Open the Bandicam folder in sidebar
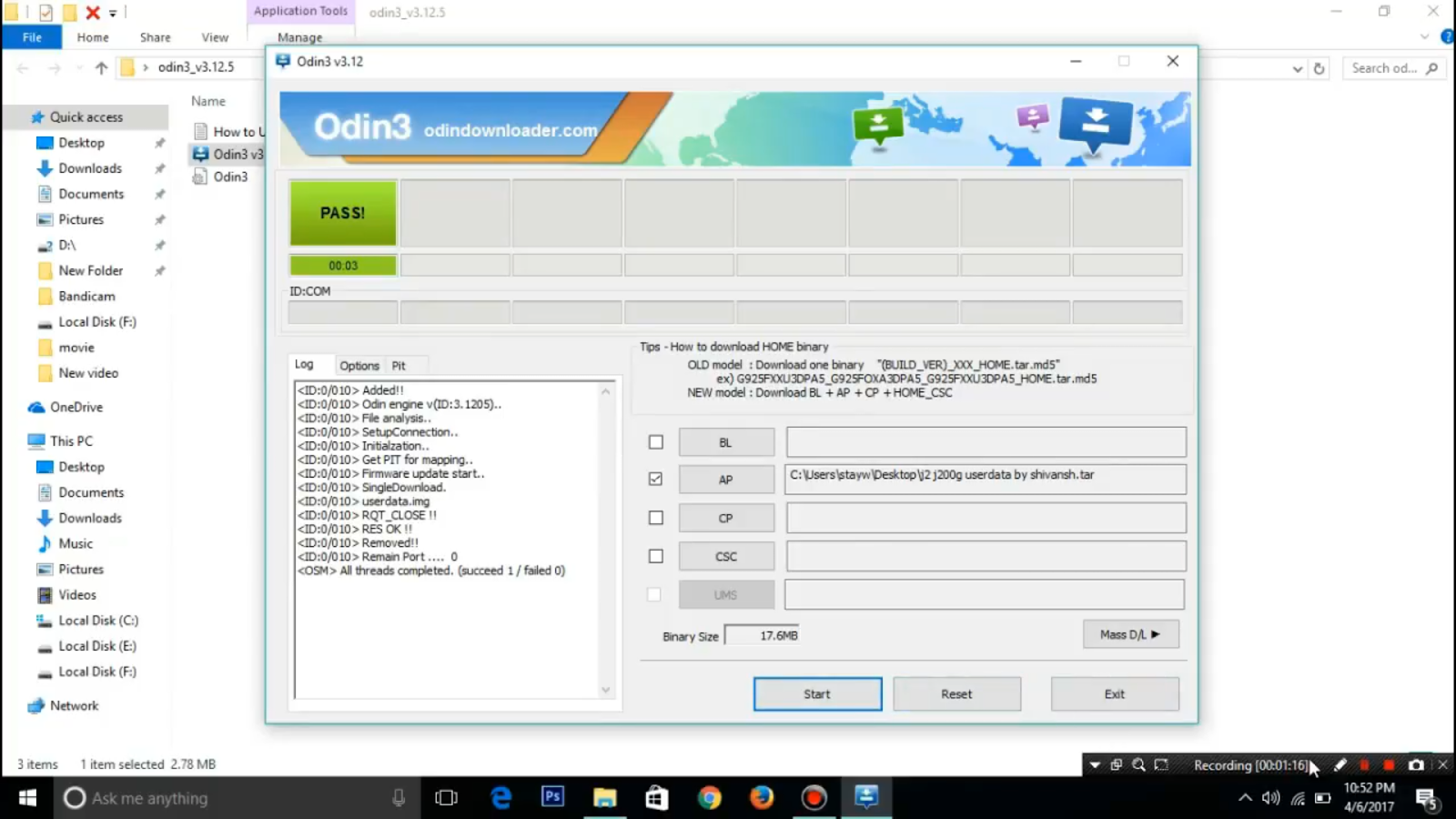The height and width of the screenshot is (819, 1456). click(86, 296)
